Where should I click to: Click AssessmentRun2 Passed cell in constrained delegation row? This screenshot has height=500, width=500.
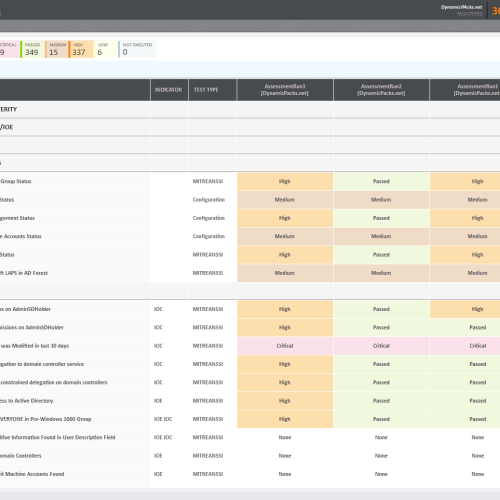(x=381, y=382)
